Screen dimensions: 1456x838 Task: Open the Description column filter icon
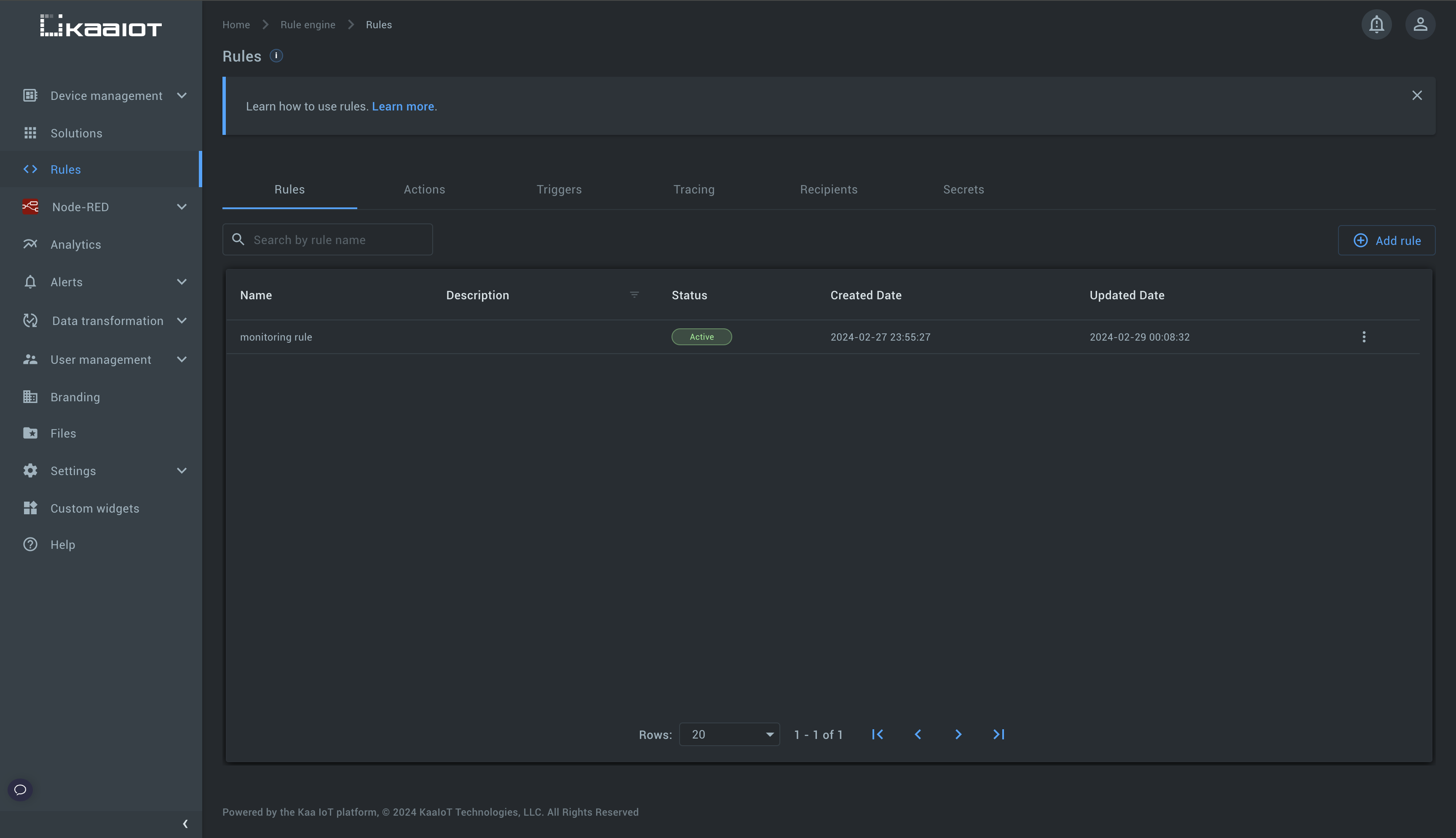point(634,295)
